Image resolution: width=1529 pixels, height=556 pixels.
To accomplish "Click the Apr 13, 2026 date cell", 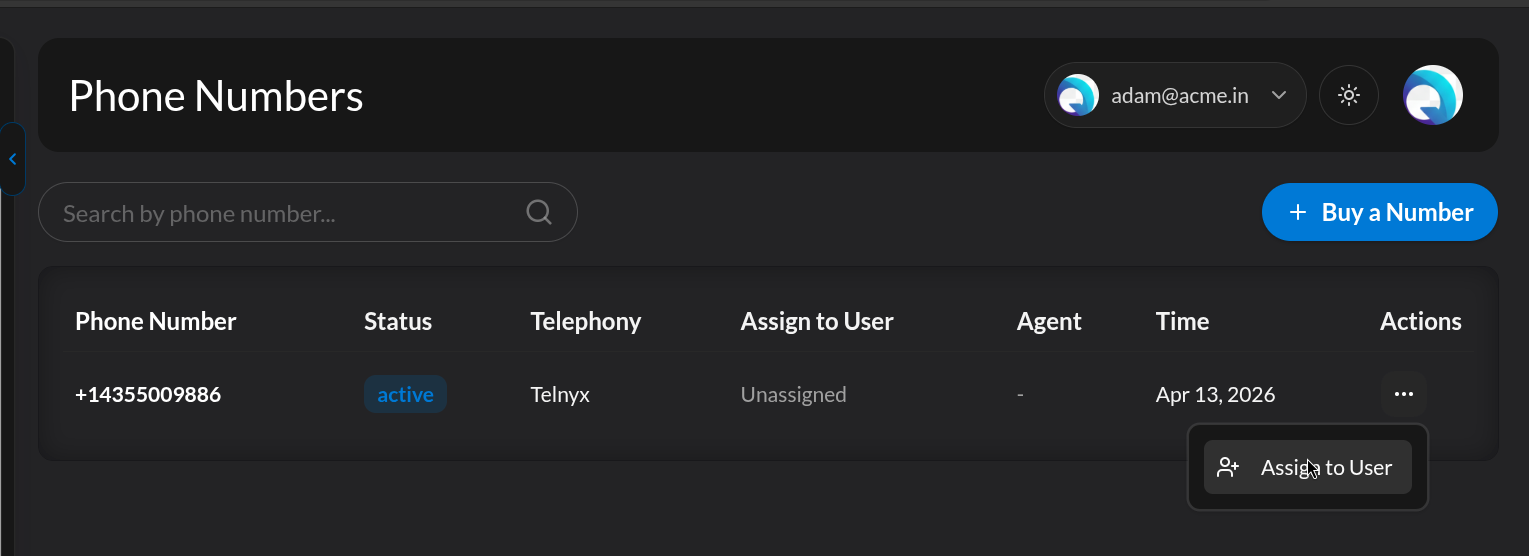I will [1215, 394].
